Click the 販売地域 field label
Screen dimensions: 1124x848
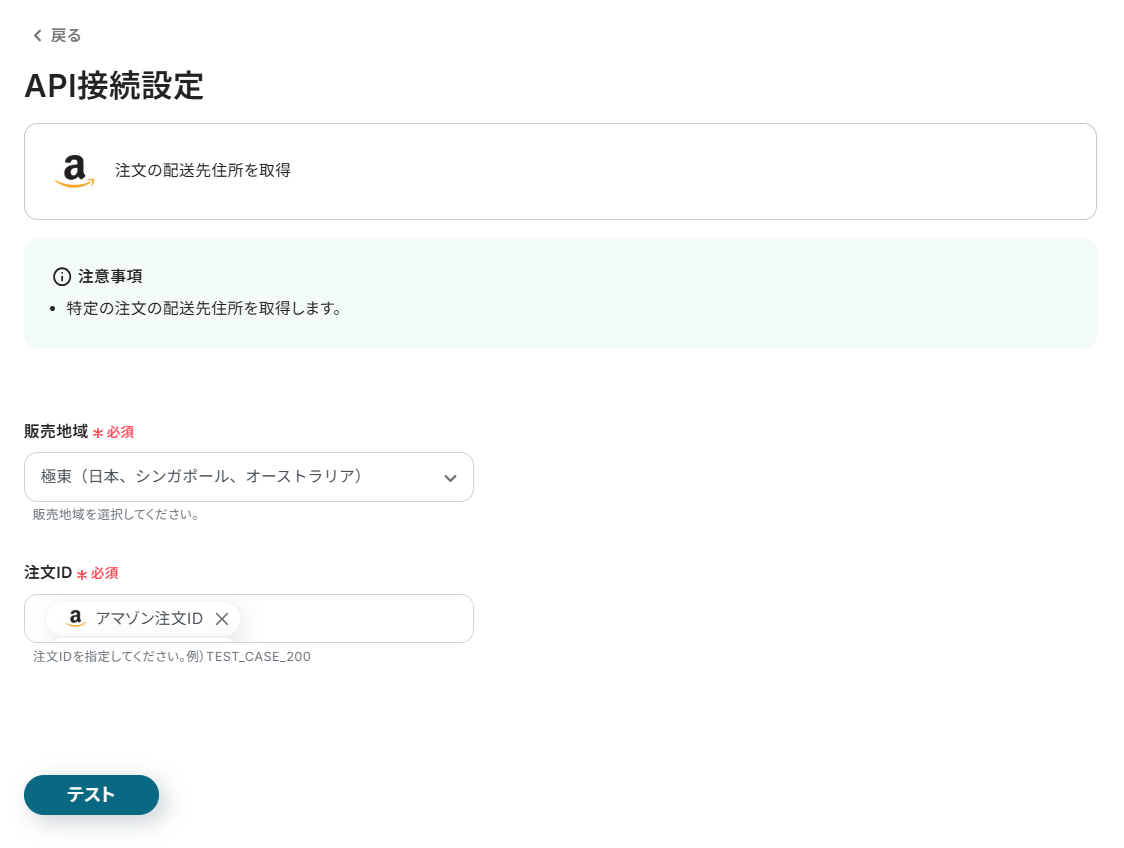pyautogui.click(x=56, y=432)
